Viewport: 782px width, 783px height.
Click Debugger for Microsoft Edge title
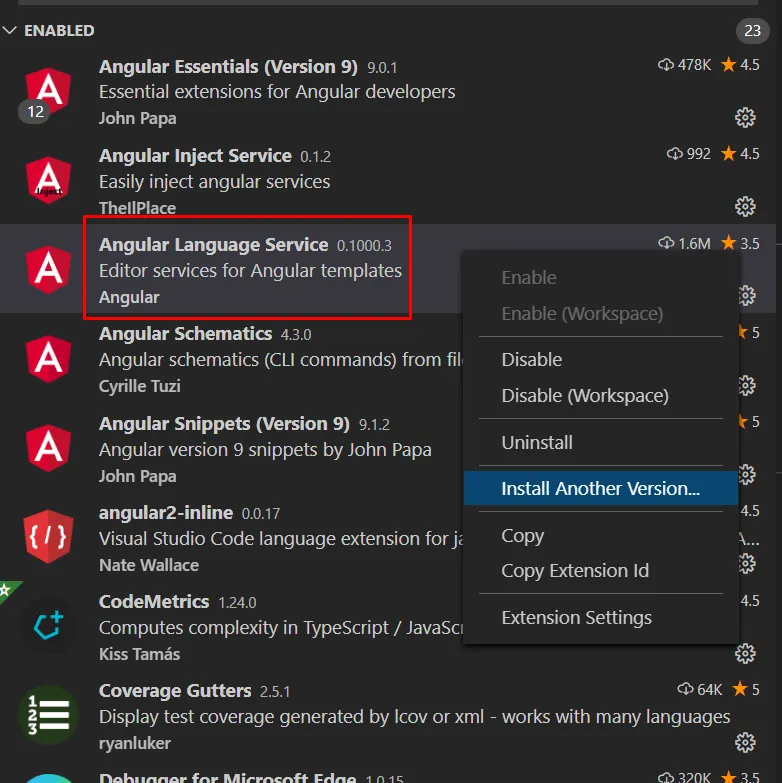coord(228,778)
